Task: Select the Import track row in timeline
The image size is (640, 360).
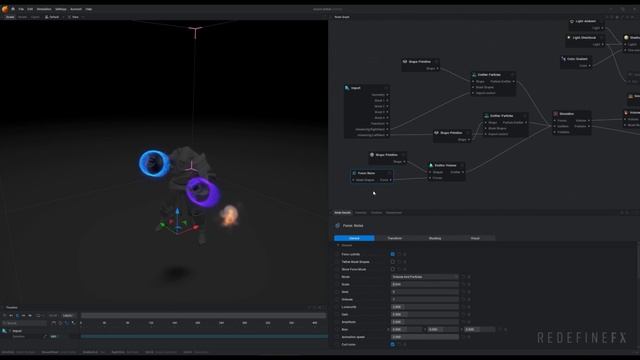Action: (x=40, y=331)
